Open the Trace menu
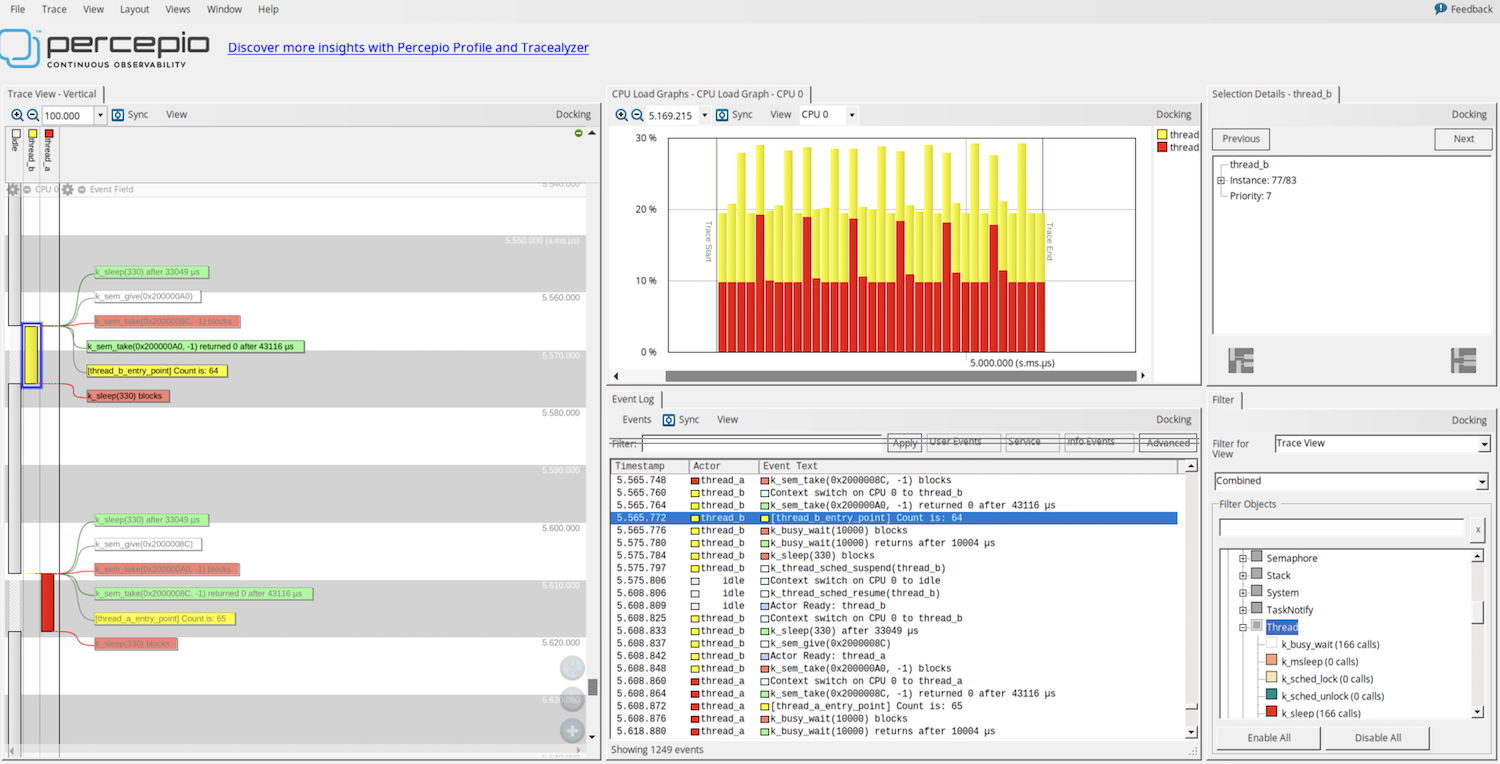 [x=53, y=9]
